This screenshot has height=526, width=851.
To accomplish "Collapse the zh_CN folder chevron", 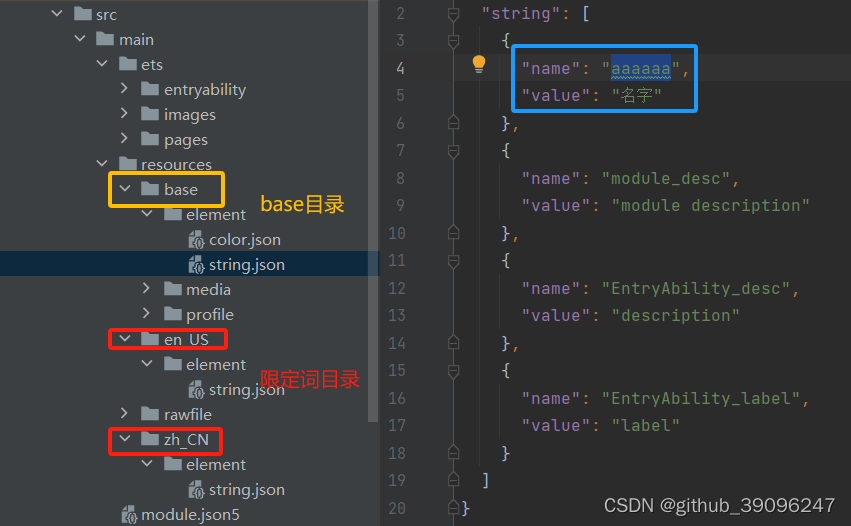I will (125, 438).
